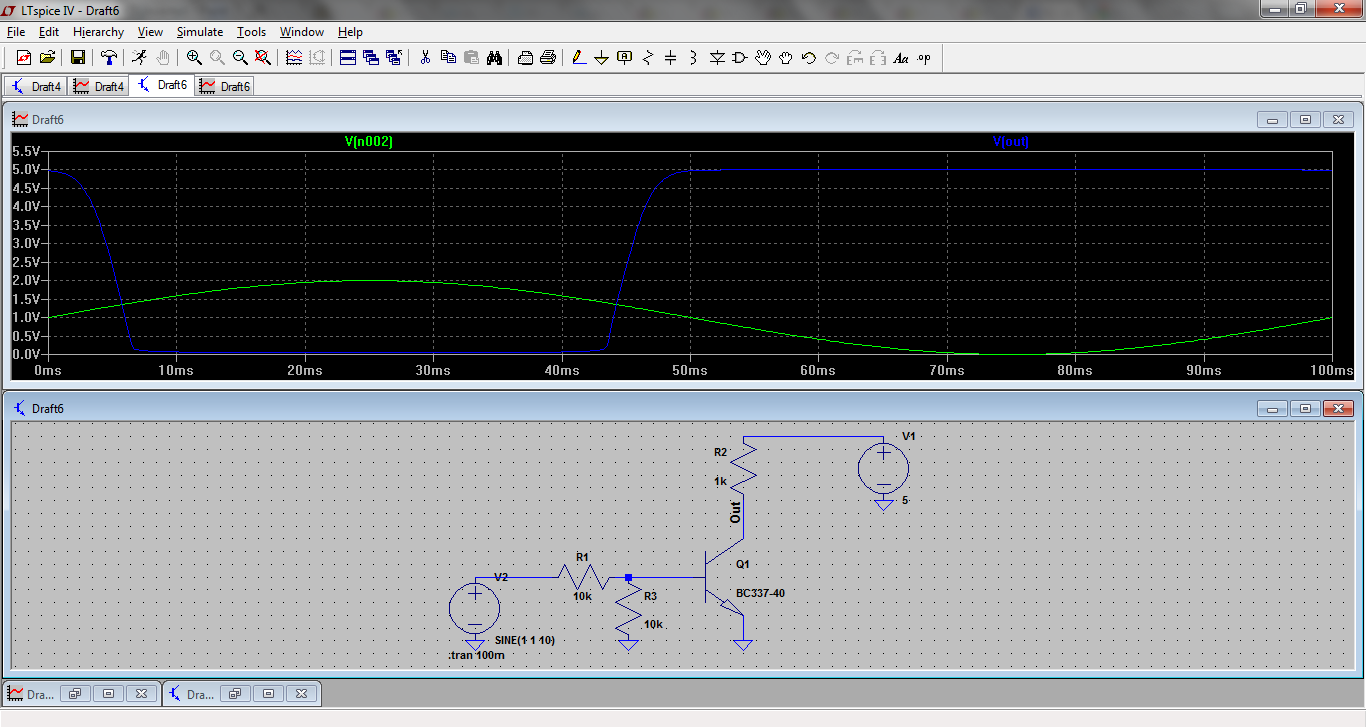
Task: Place a Ground symbol from the toolbar
Action: coord(601,58)
